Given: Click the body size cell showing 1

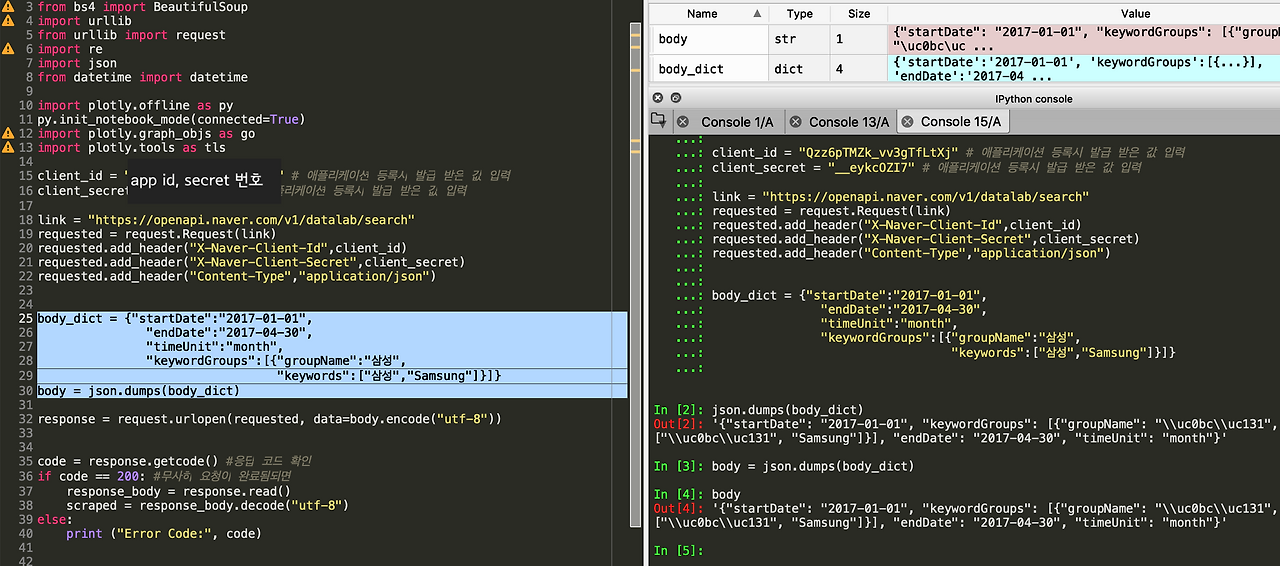Looking at the screenshot, I should pyautogui.click(x=859, y=39).
